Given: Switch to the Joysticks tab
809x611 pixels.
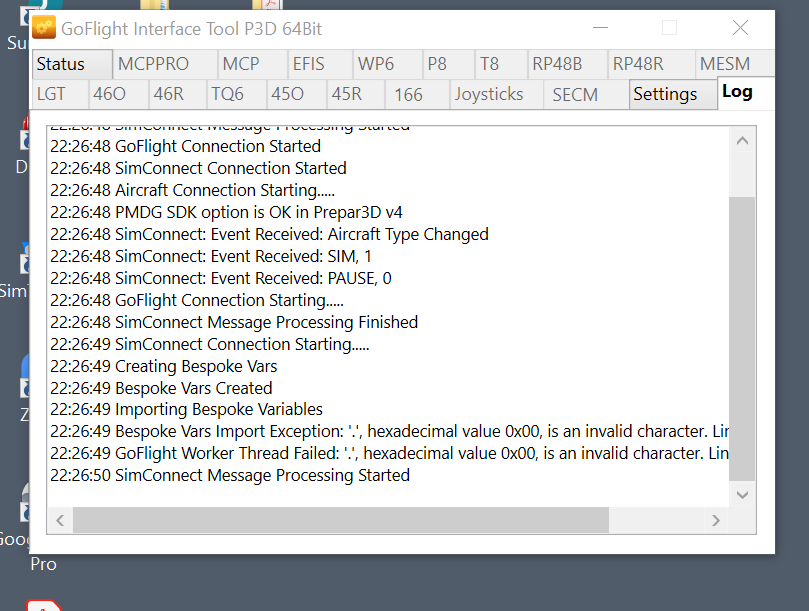Looking at the screenshot, I should pos(489,94).
